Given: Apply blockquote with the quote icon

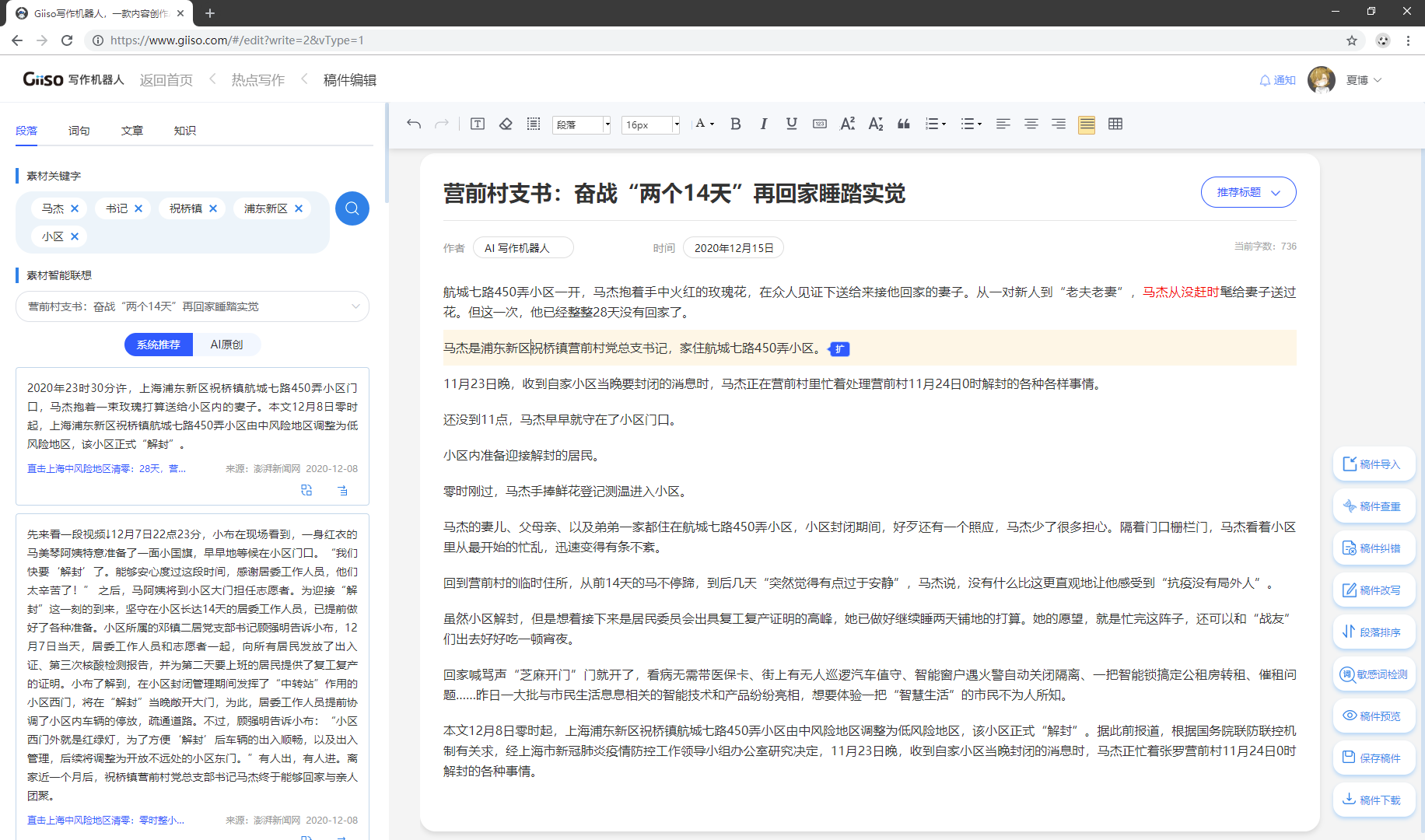Looking at the screenshot, I should [x=903, y=124].
